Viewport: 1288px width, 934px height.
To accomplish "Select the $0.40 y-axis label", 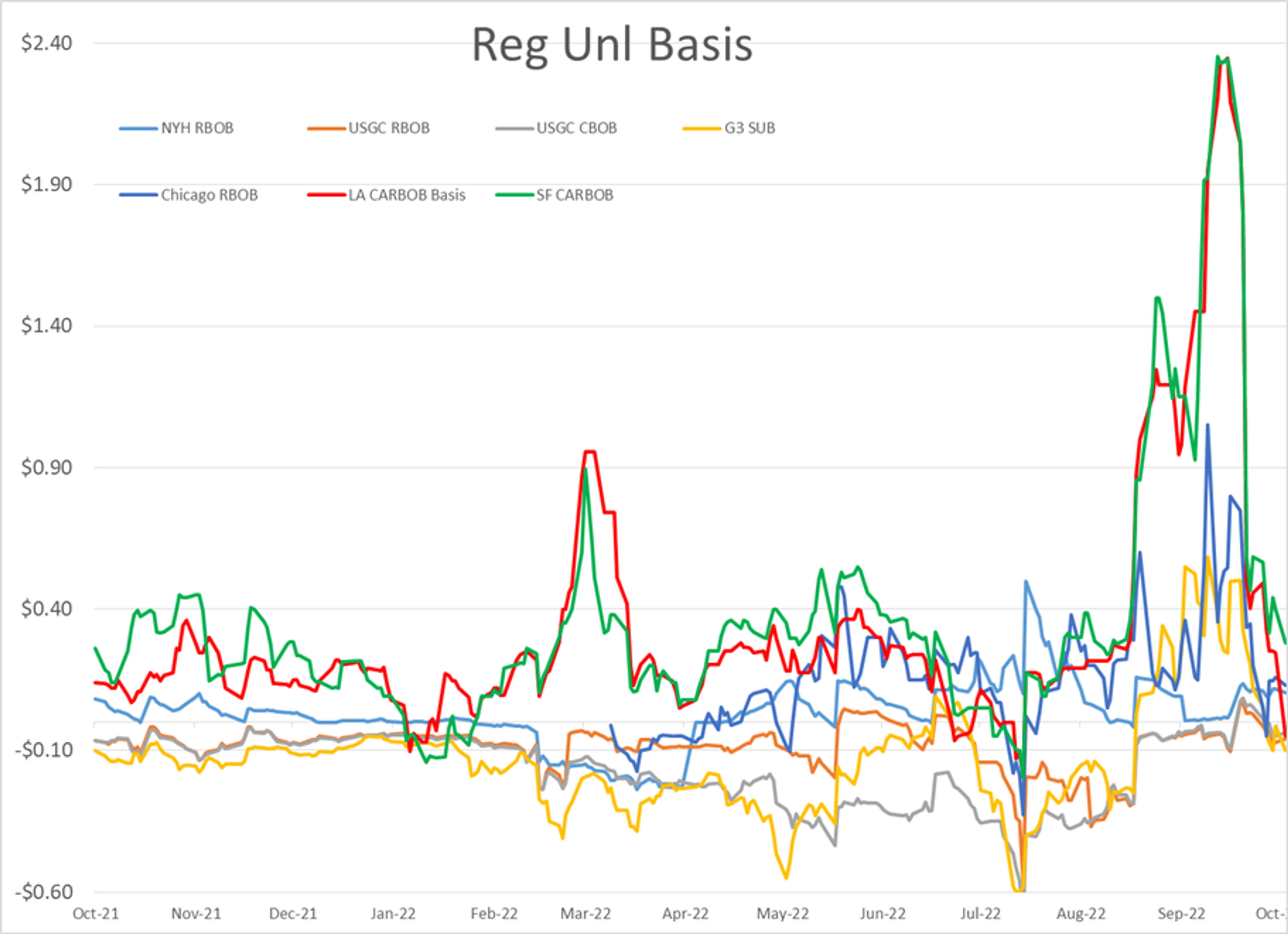I will (x=47, y=609).
